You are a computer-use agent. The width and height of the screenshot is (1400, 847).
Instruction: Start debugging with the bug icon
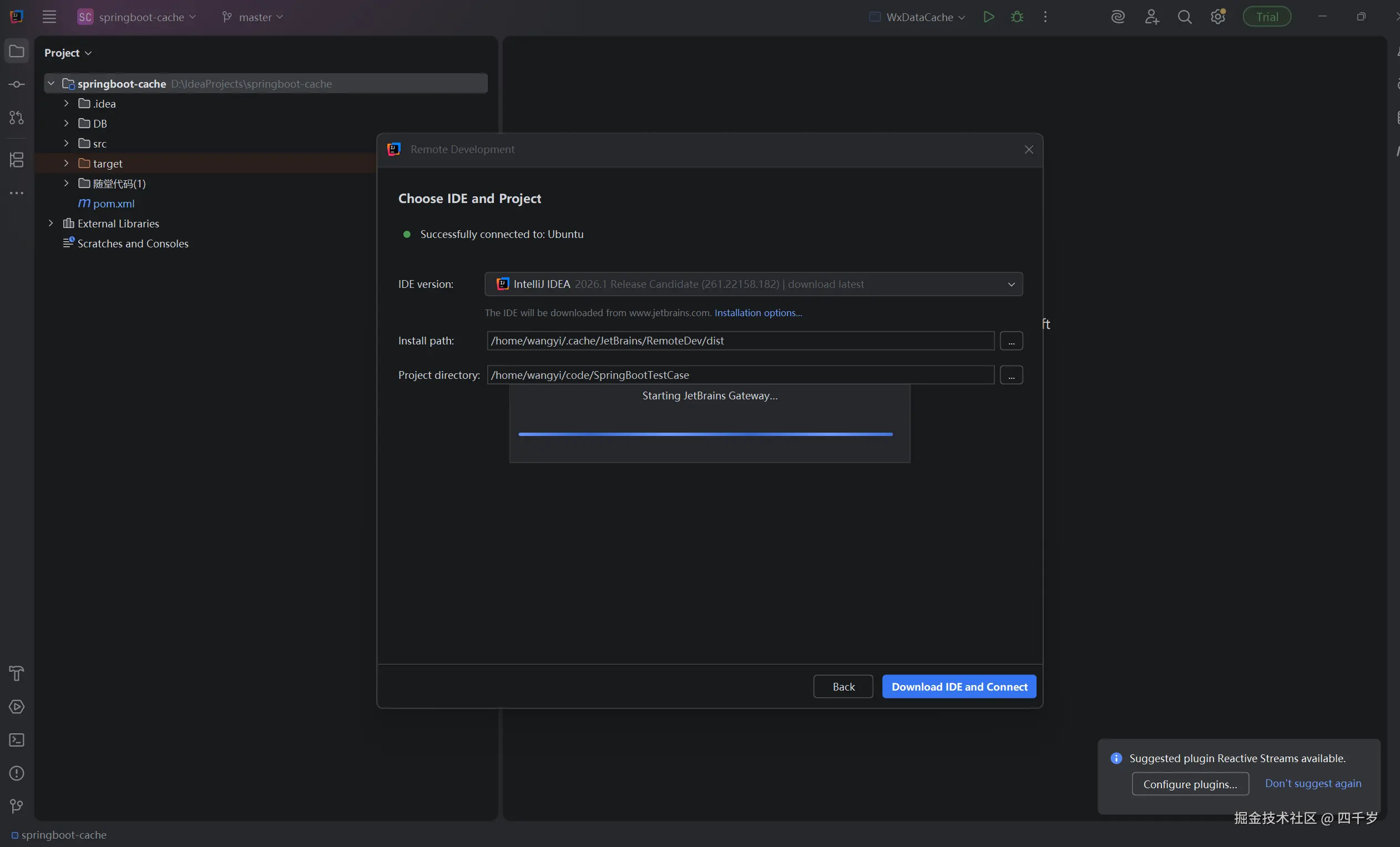(x=1017, y=17)
